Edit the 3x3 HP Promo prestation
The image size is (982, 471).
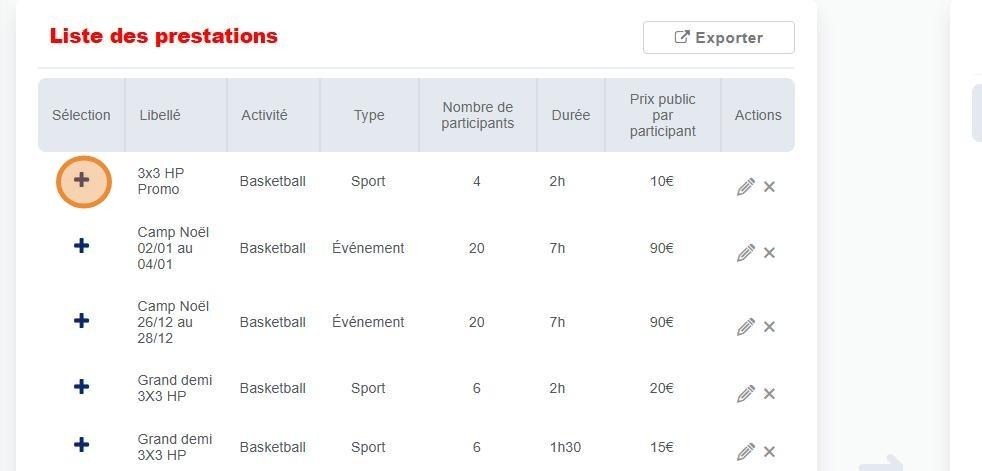[745, 187]
